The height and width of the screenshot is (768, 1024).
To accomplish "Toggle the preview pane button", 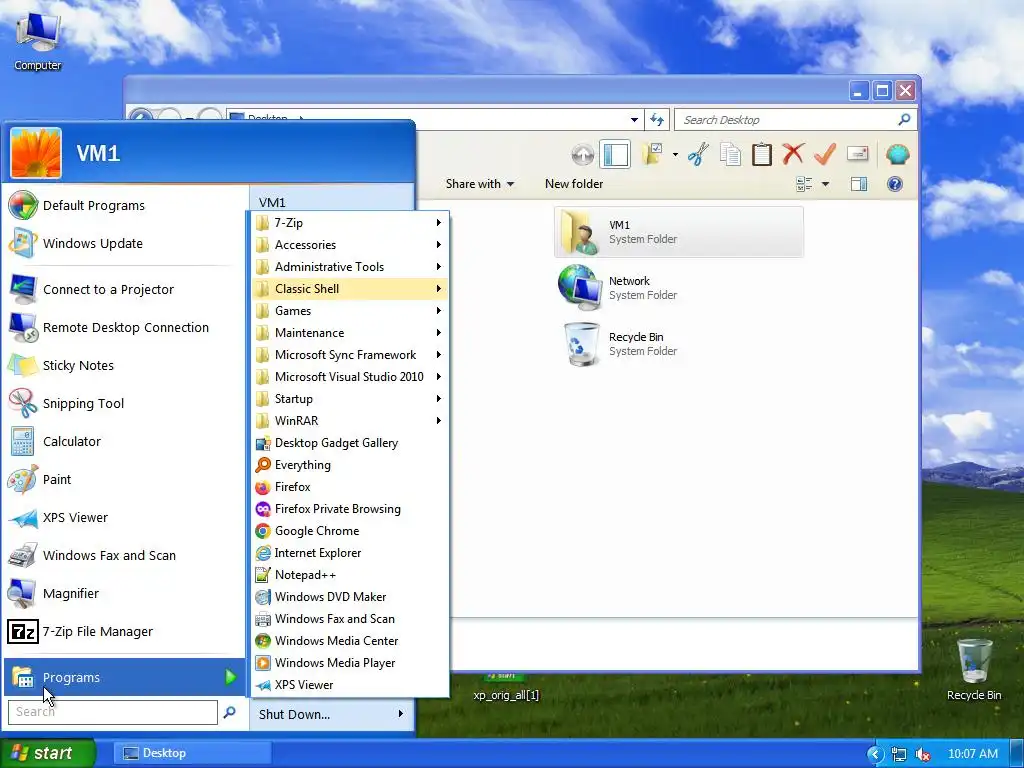I will (859, 184).
